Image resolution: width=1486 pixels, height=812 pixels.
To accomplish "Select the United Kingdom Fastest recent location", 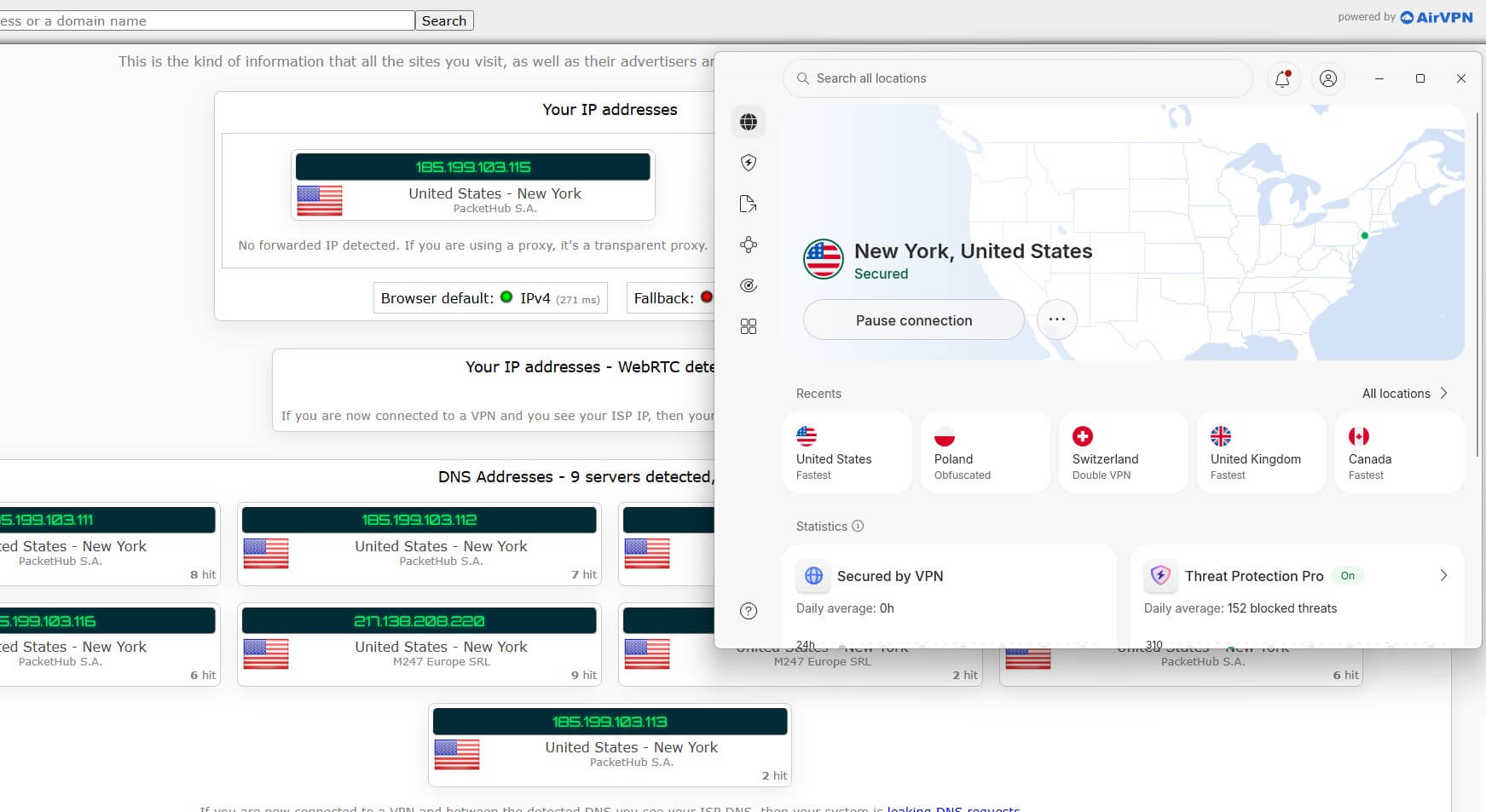I will [1262, 452].
